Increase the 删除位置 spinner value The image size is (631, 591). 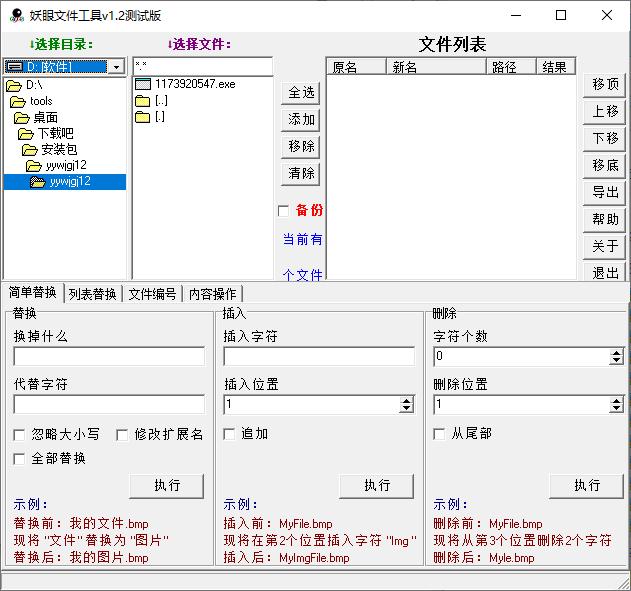pyautogui.click(x=617, y=401)
